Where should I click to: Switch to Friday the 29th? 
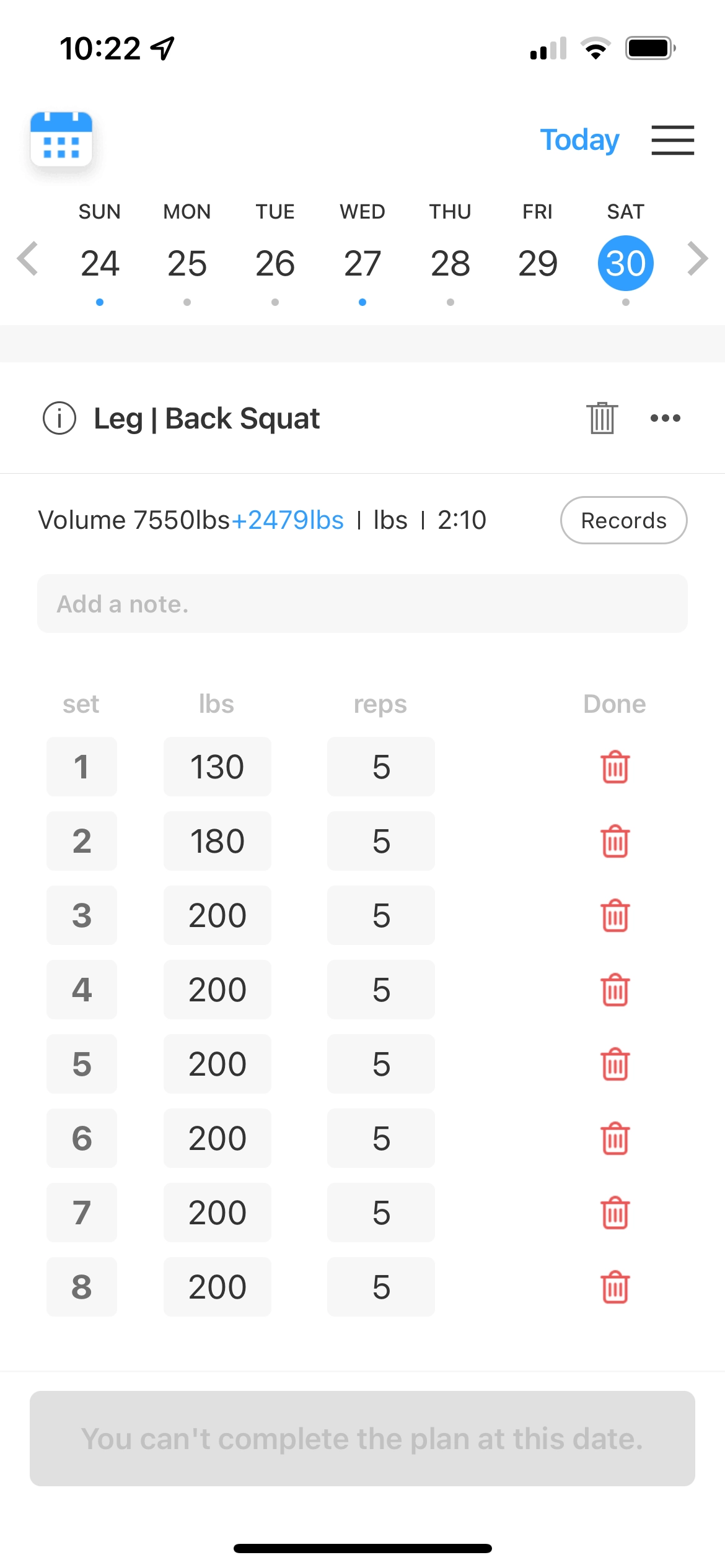[538, 264]
